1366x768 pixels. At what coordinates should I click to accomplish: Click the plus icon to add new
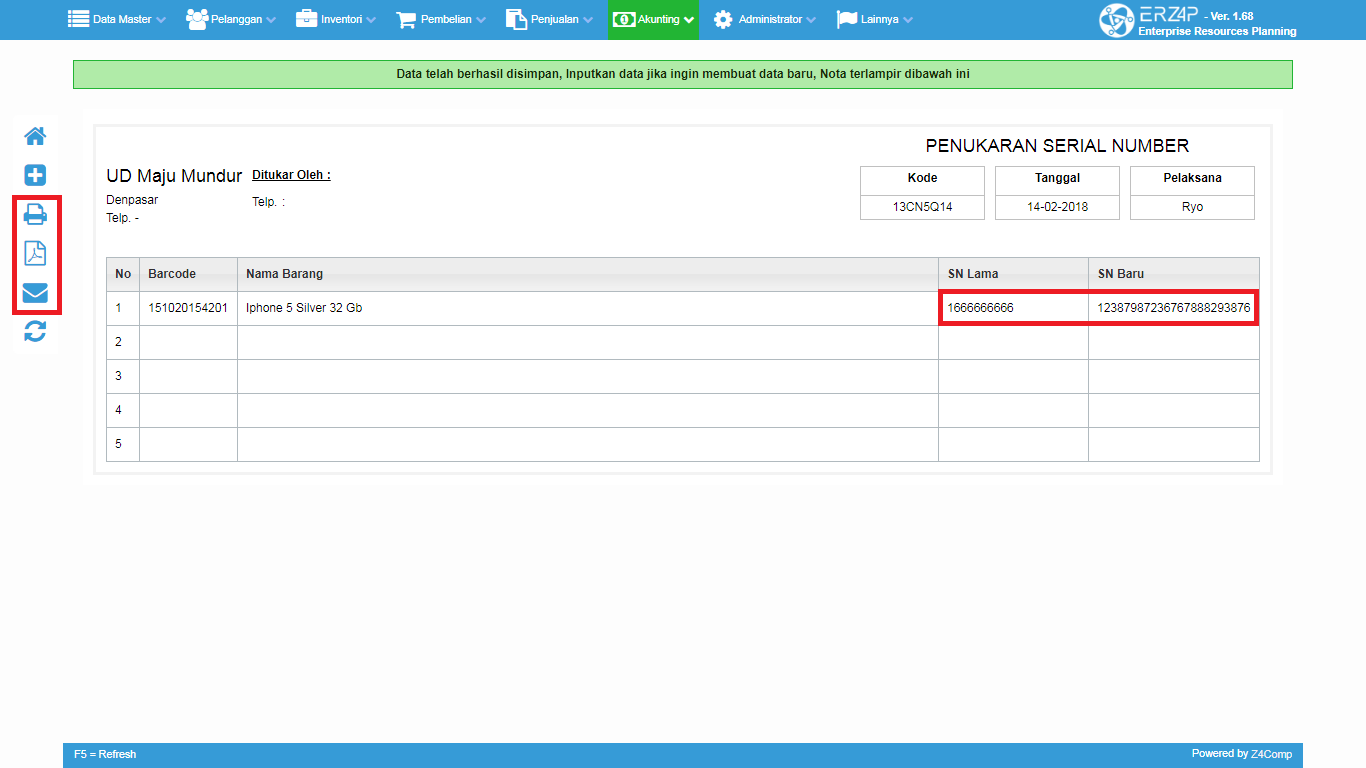click(x=35, y=175)
